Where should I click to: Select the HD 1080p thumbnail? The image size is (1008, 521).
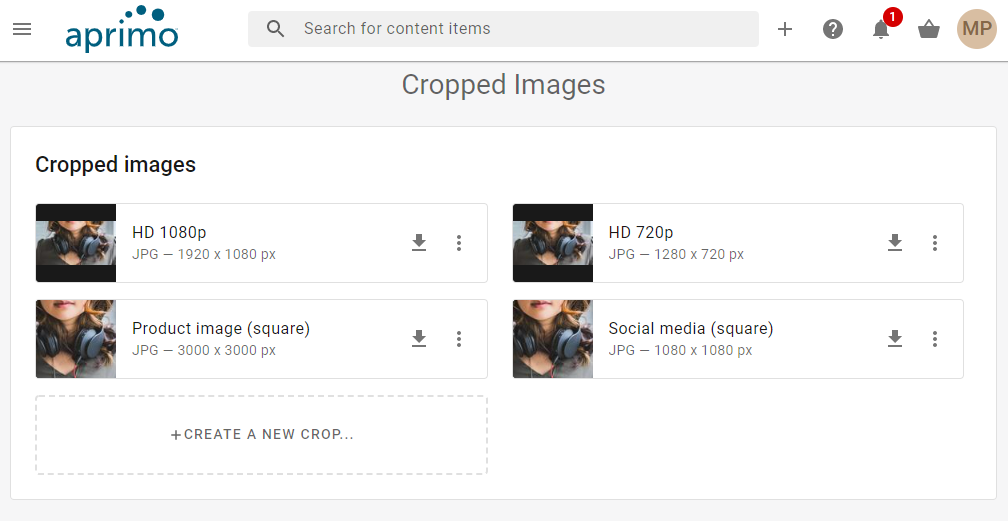(76, 243)
